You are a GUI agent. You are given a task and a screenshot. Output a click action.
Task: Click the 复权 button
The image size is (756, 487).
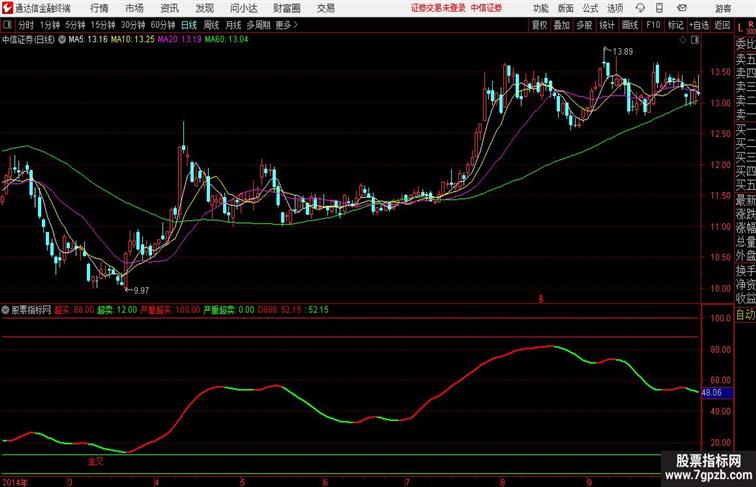pos(539,25)
